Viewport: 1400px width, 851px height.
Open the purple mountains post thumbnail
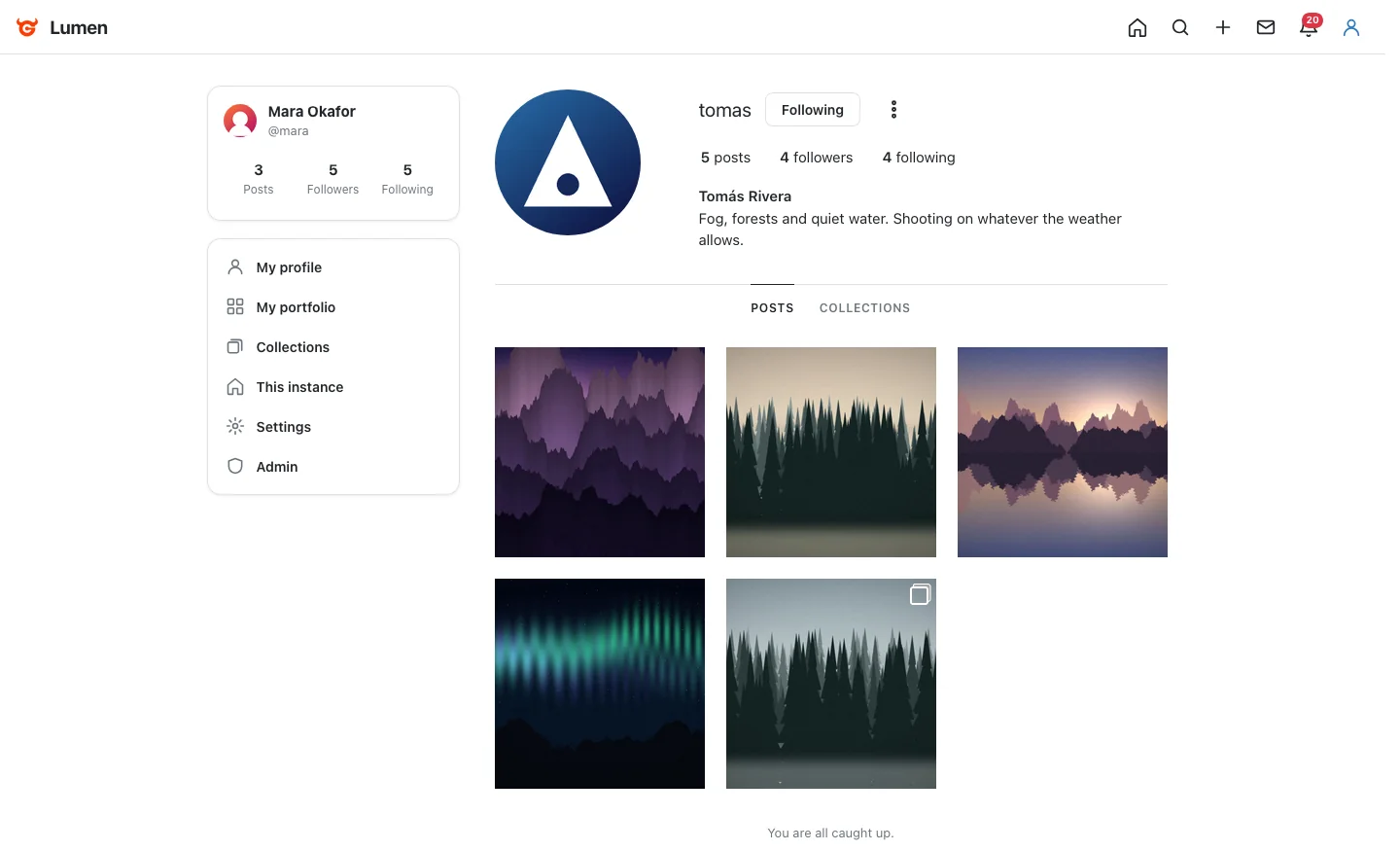click(600, 452)
